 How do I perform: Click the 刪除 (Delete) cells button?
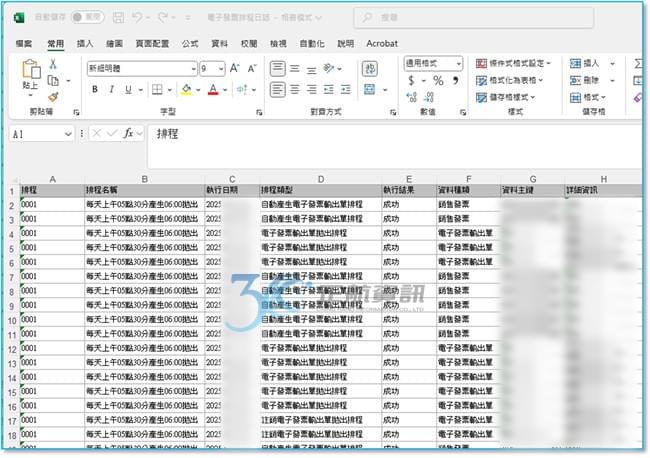pyautogui.click(x=584, y=80)
